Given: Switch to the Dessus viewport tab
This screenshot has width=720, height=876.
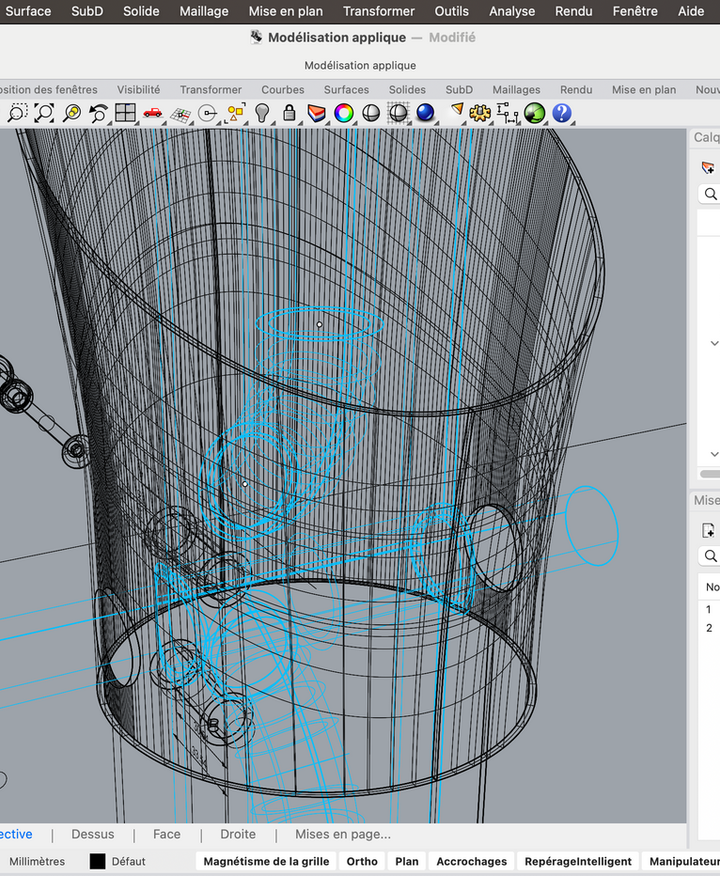Looking at the screenshot, I should 93,834.
